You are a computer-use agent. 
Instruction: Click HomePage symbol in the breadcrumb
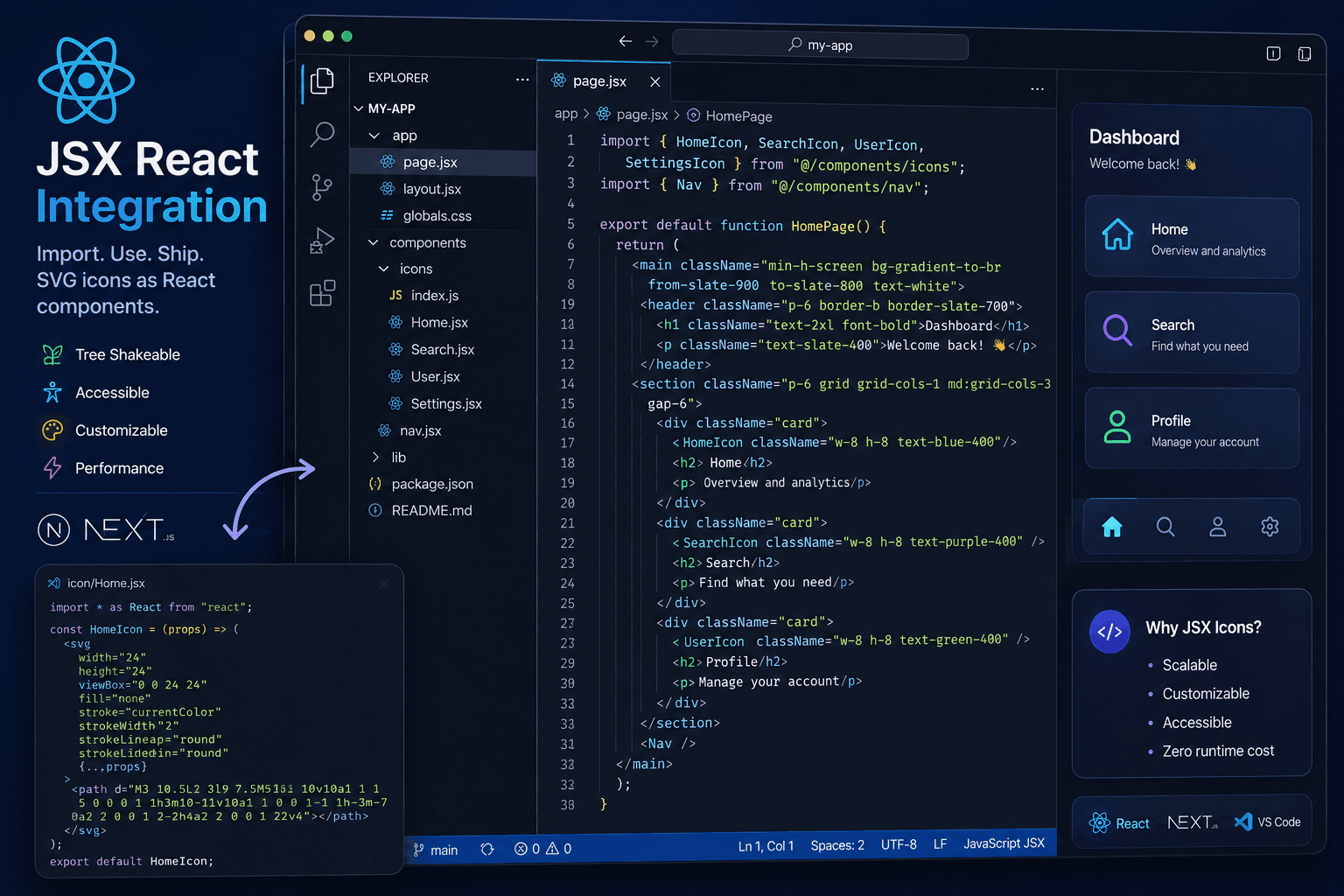pos(738,116)
